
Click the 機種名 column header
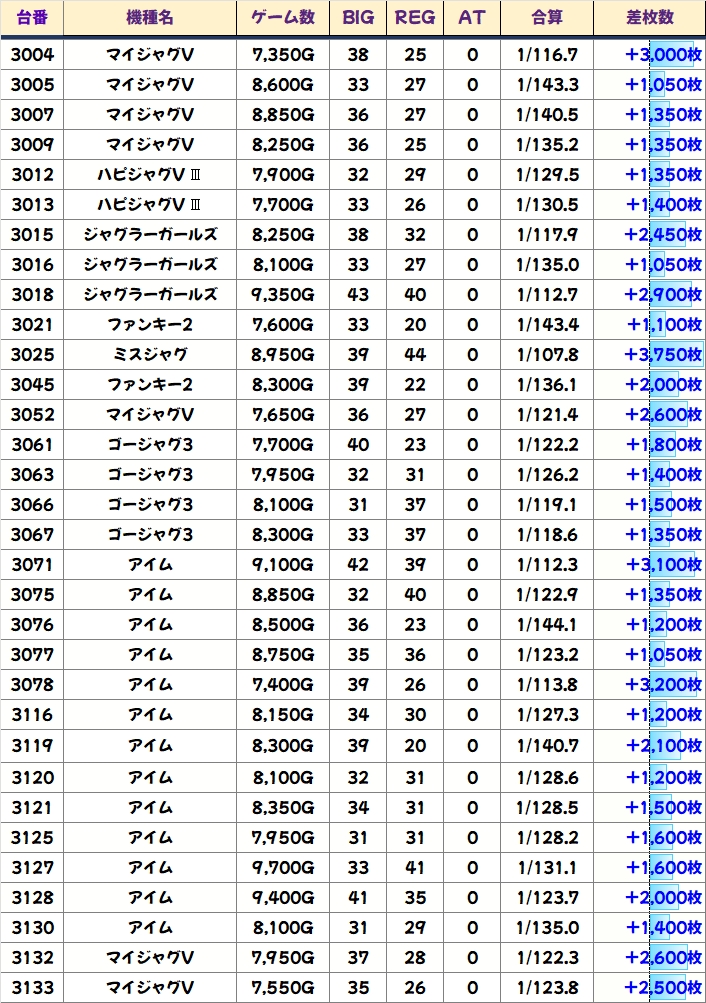click(x=150, y=17)
